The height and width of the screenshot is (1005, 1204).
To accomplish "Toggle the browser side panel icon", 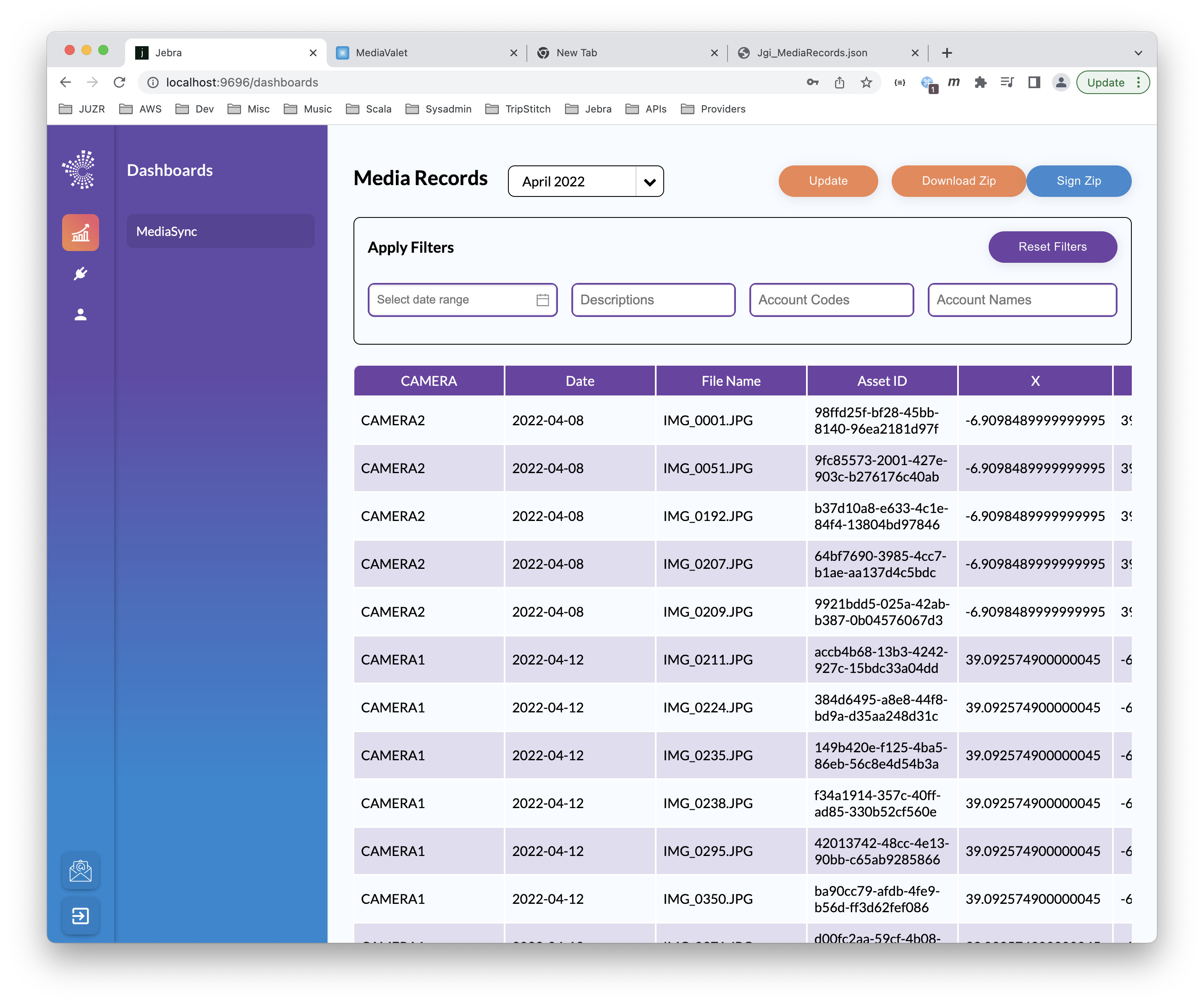I will [1034, 83].
